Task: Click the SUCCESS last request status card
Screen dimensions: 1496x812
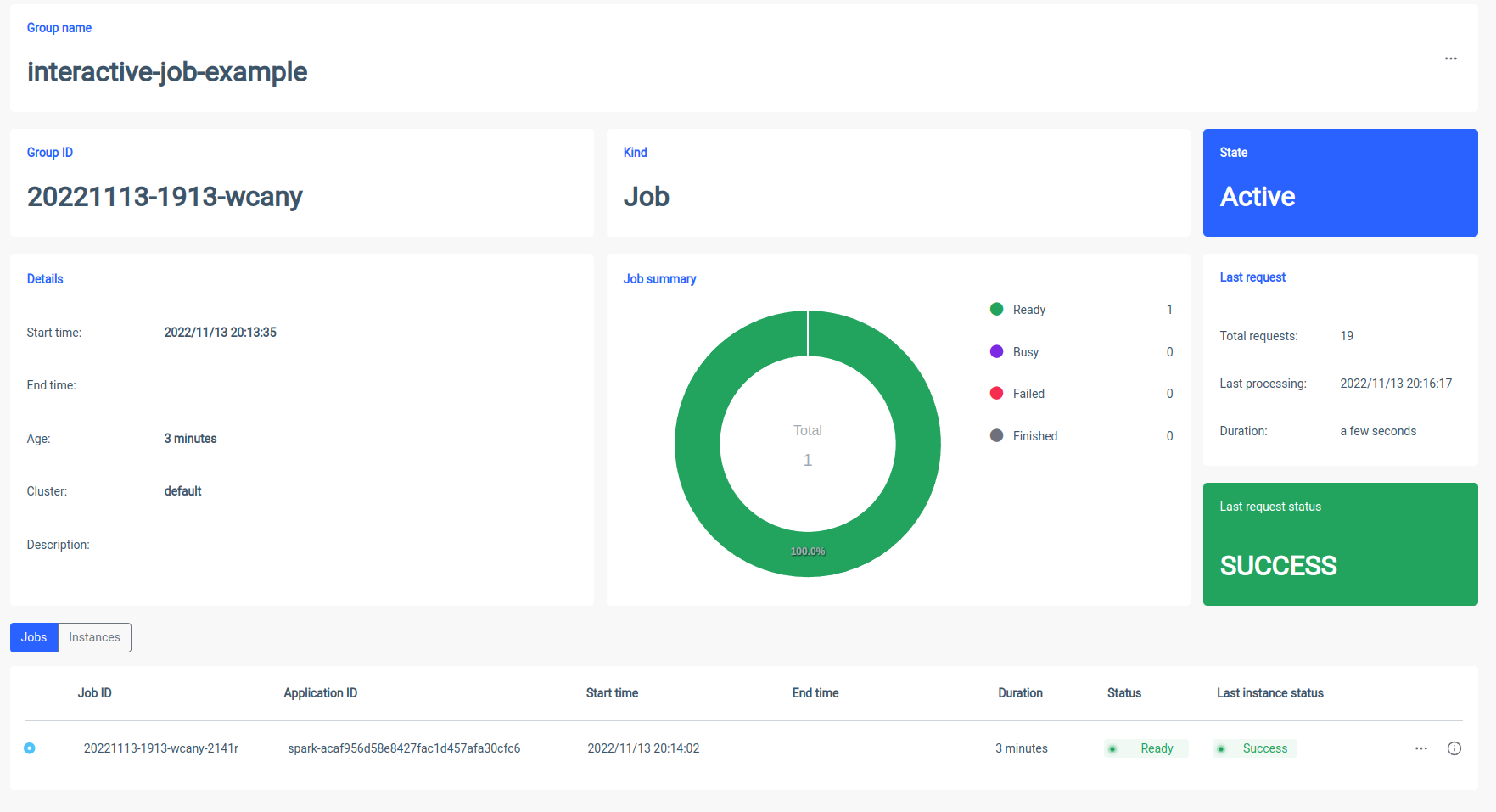Action: click(x=1340, y=544)
